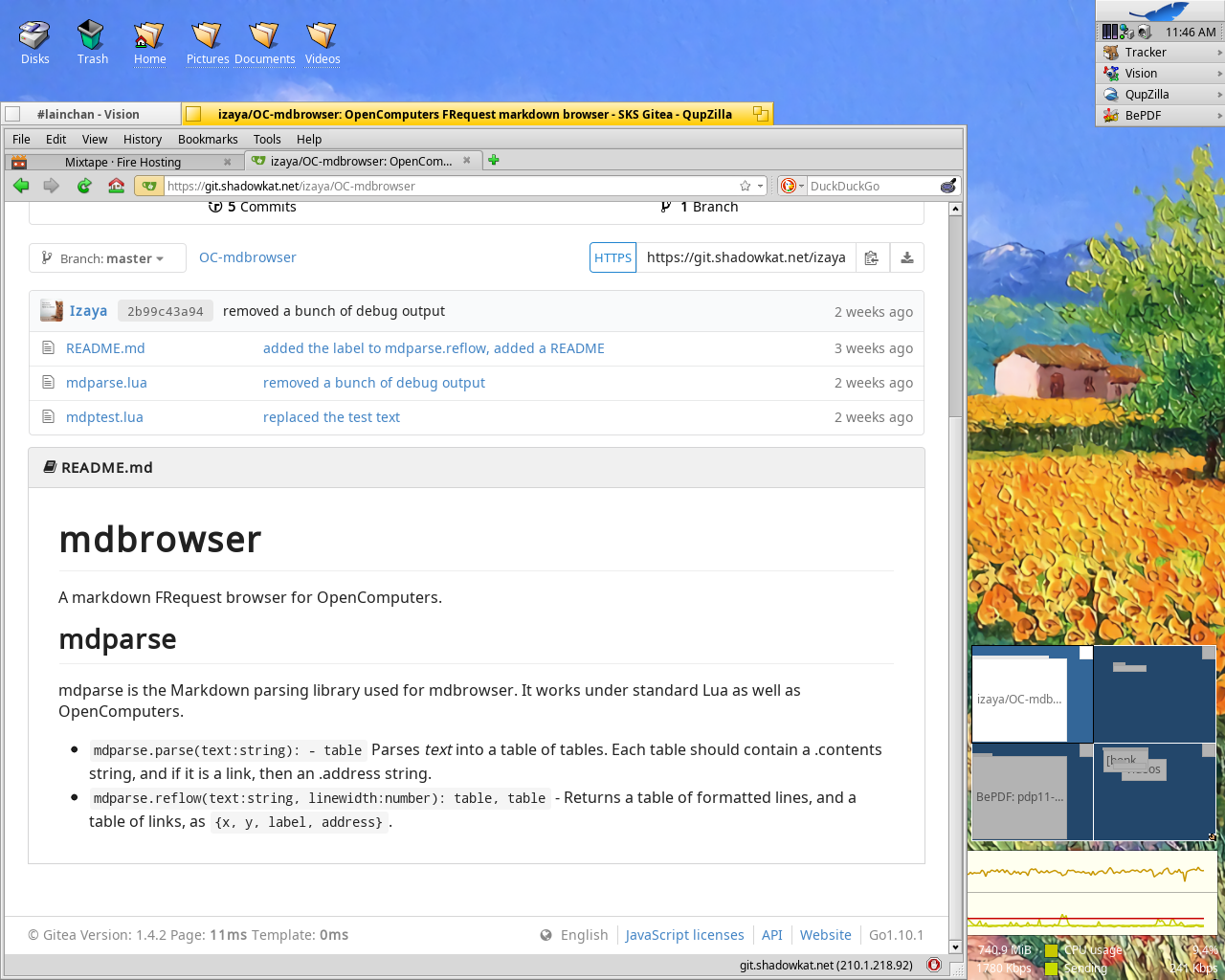Open the JavaScript licenses footer link
Image resolution: width=1225 pixels, height=980 pixels.
click(684, 935)
